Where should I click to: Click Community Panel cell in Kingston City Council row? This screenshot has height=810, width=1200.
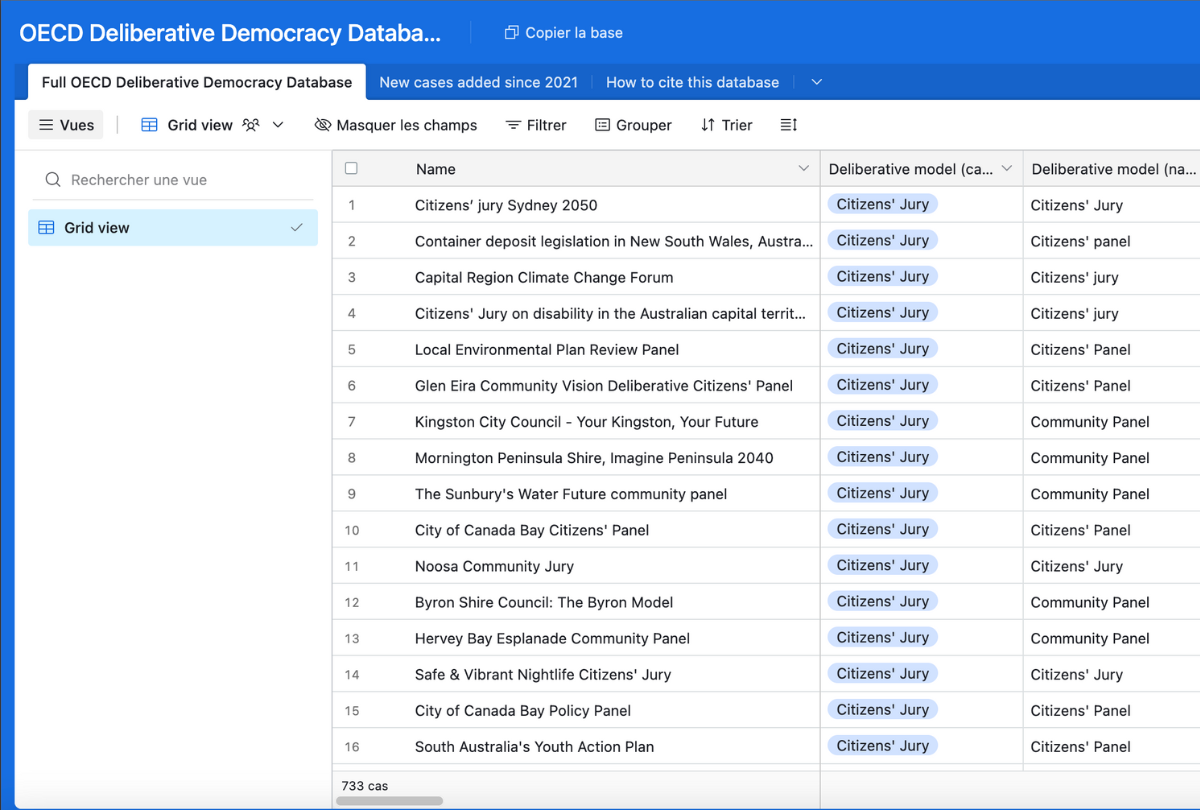[1111, 421]
